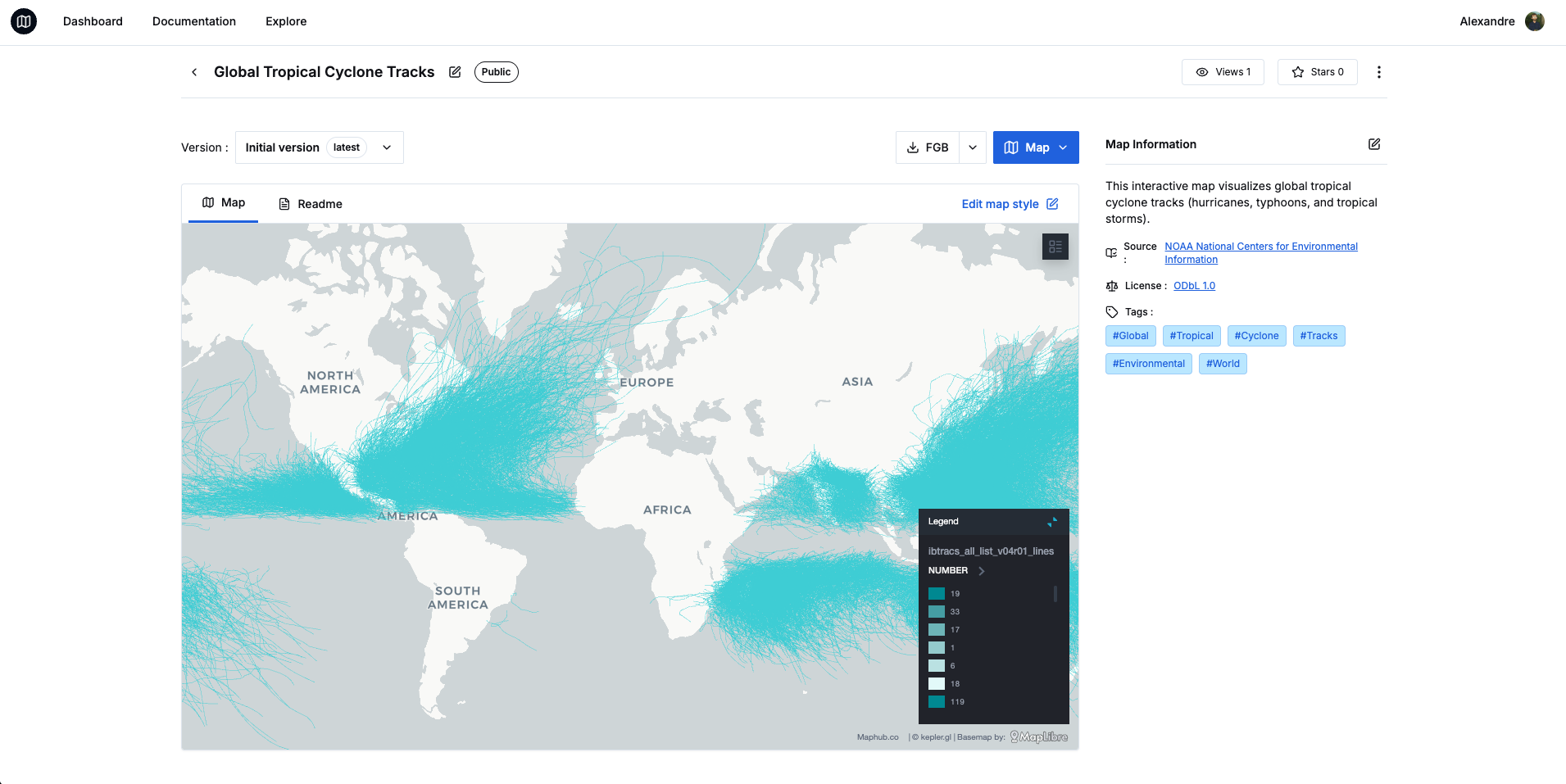
Task: Toggle the Public visibility badge
Action: [496, 72]
